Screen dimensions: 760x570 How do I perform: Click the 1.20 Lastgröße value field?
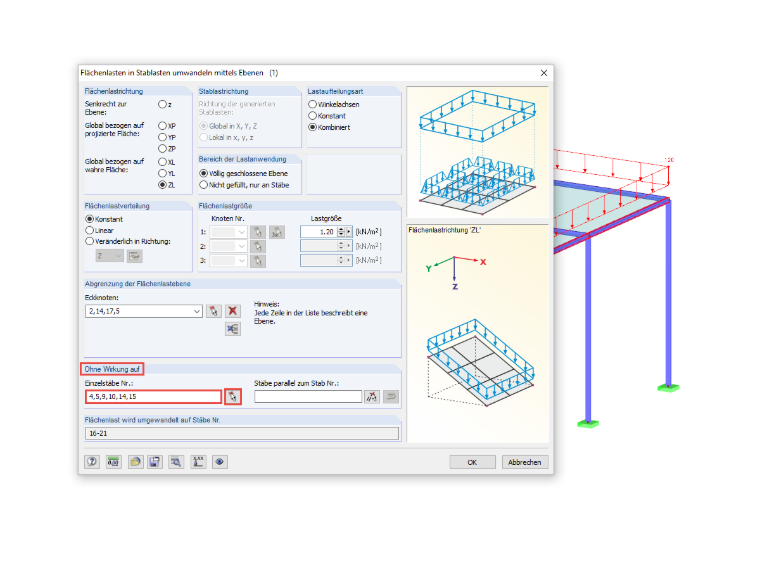pos(318,232)
